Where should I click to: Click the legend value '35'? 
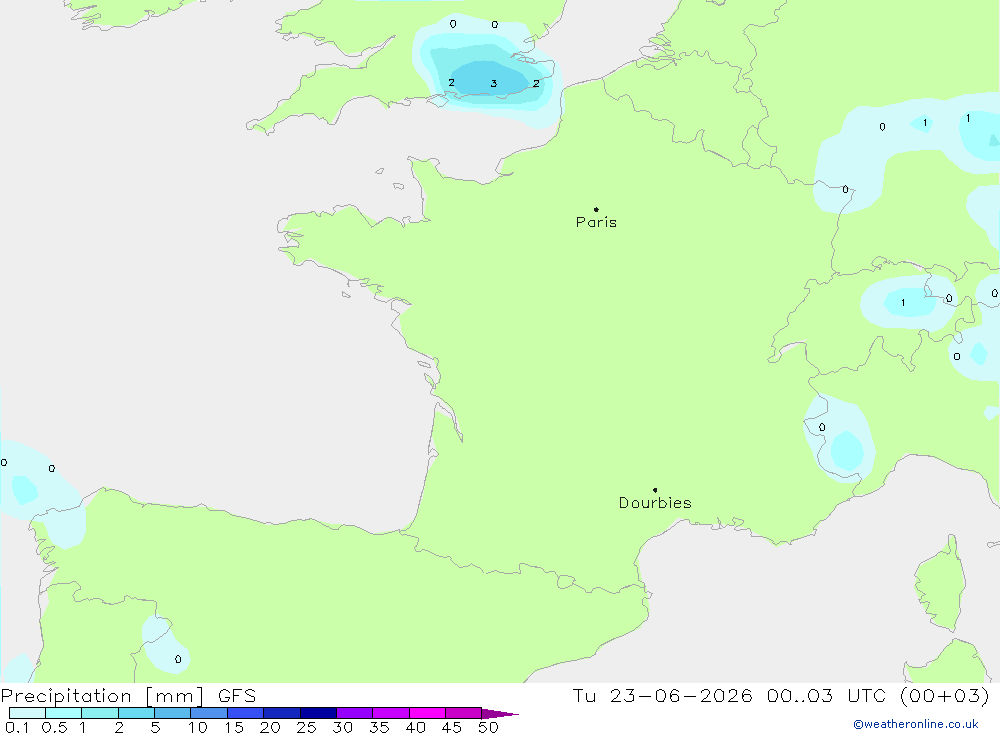(x=379, y=727)
